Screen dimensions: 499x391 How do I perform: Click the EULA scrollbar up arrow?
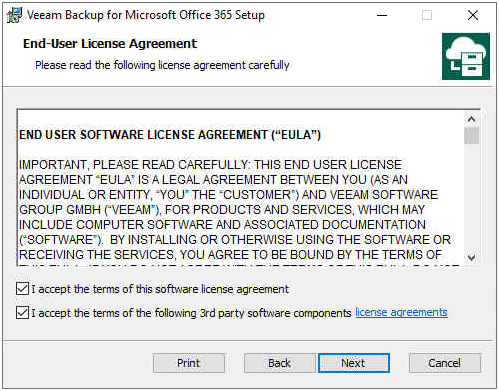(x=472, y=119)
